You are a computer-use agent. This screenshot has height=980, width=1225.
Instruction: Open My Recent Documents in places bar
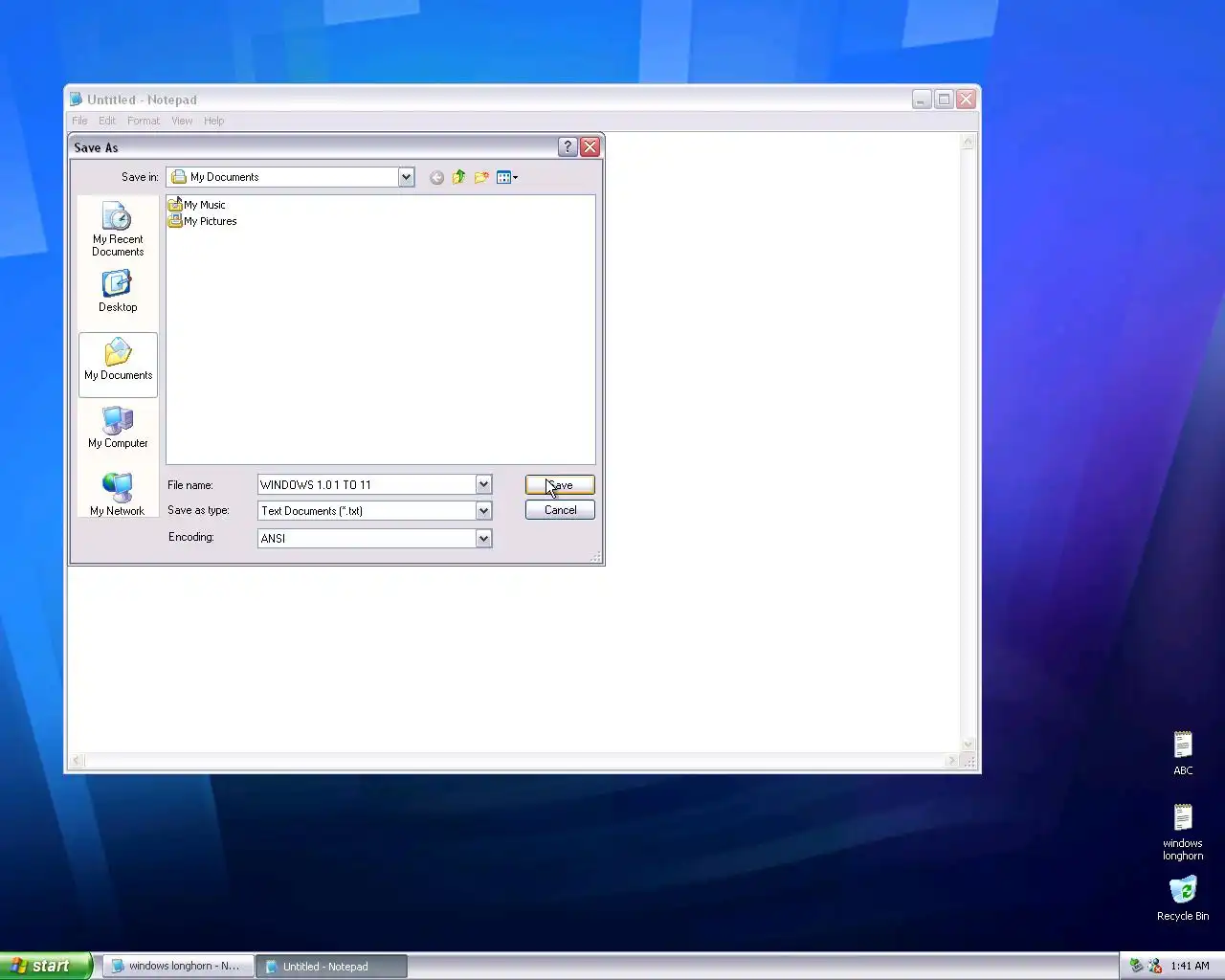click(118, 230)
